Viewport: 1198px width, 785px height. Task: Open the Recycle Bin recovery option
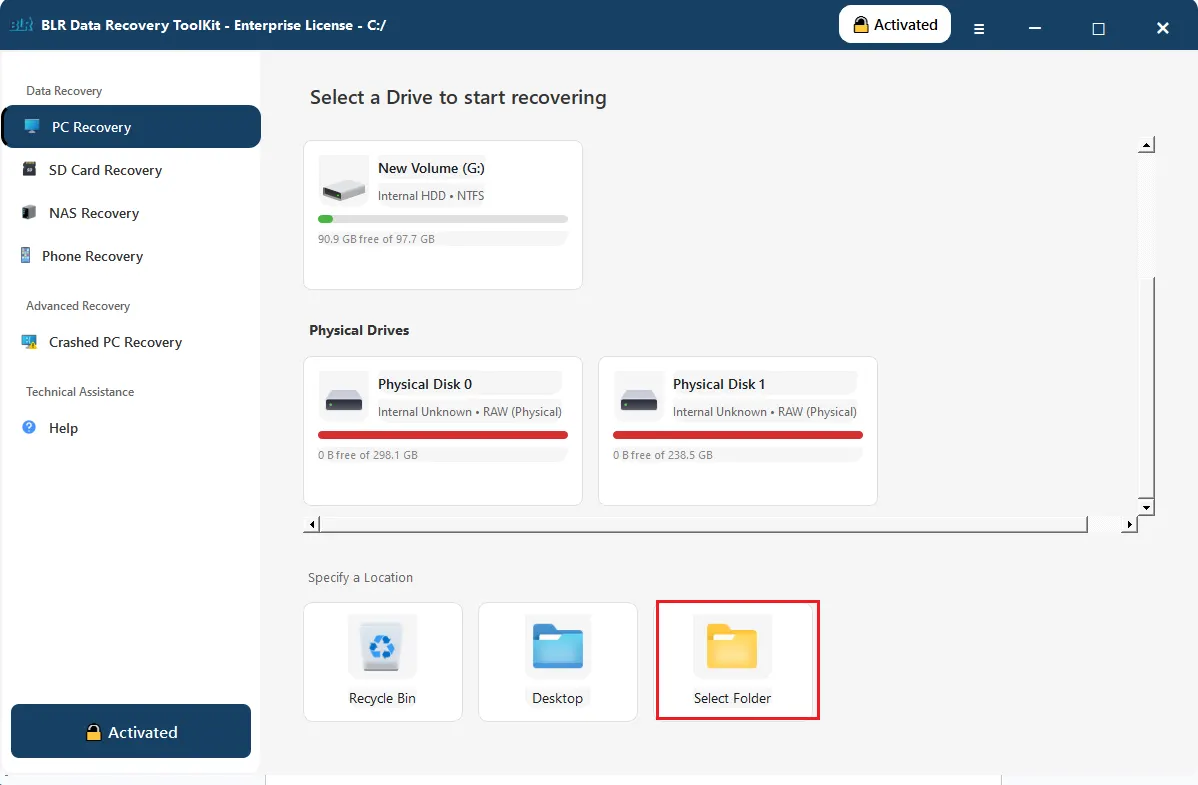382,660
